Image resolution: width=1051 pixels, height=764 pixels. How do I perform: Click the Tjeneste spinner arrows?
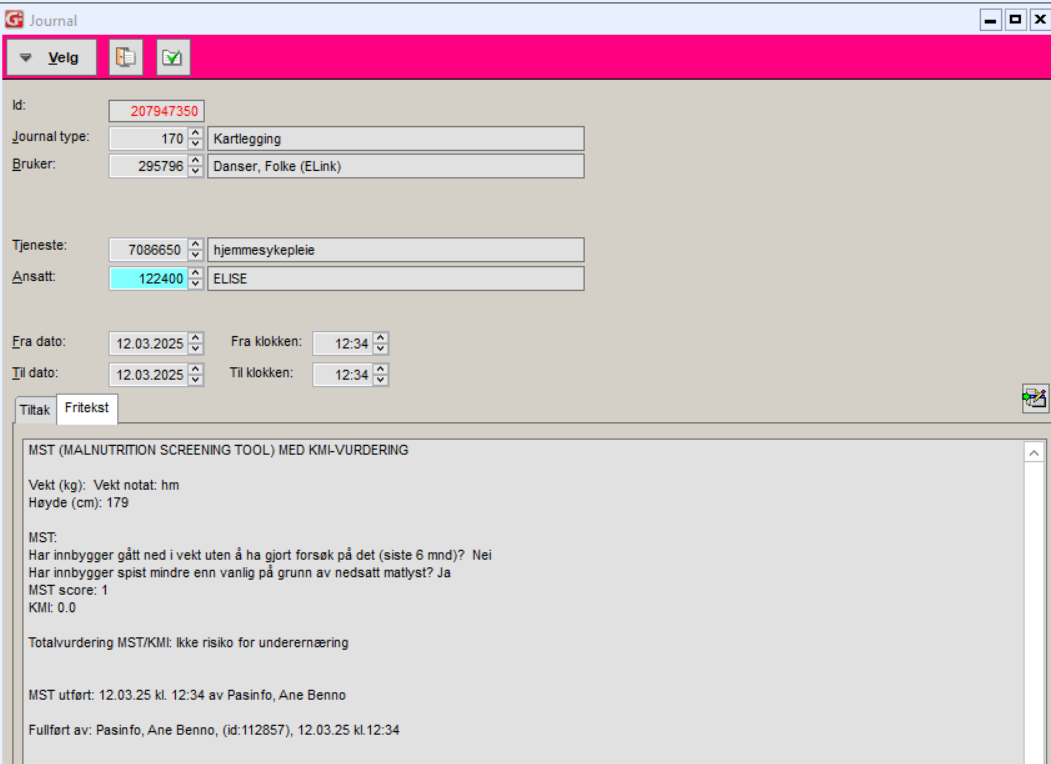pyautogui.click(x=196, y=250)
